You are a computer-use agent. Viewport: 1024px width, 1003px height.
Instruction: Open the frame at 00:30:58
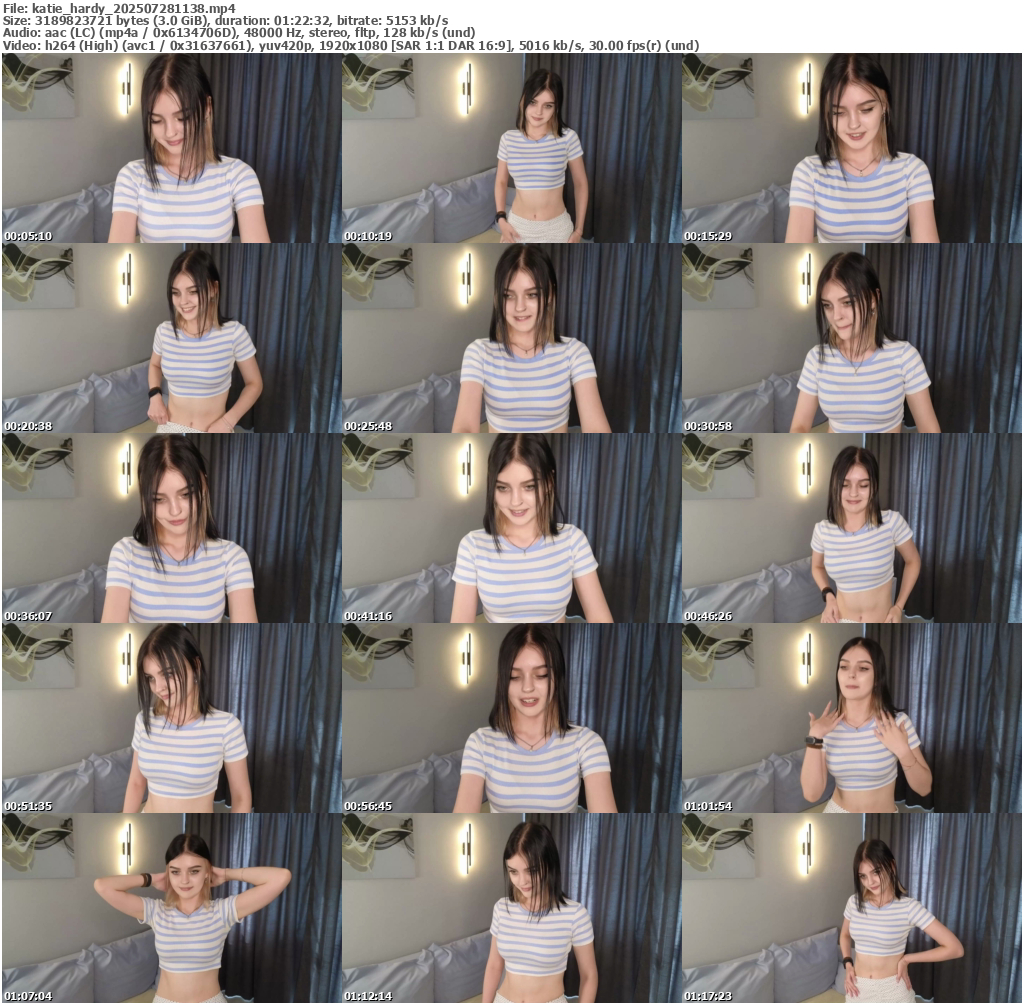[851, 338]
